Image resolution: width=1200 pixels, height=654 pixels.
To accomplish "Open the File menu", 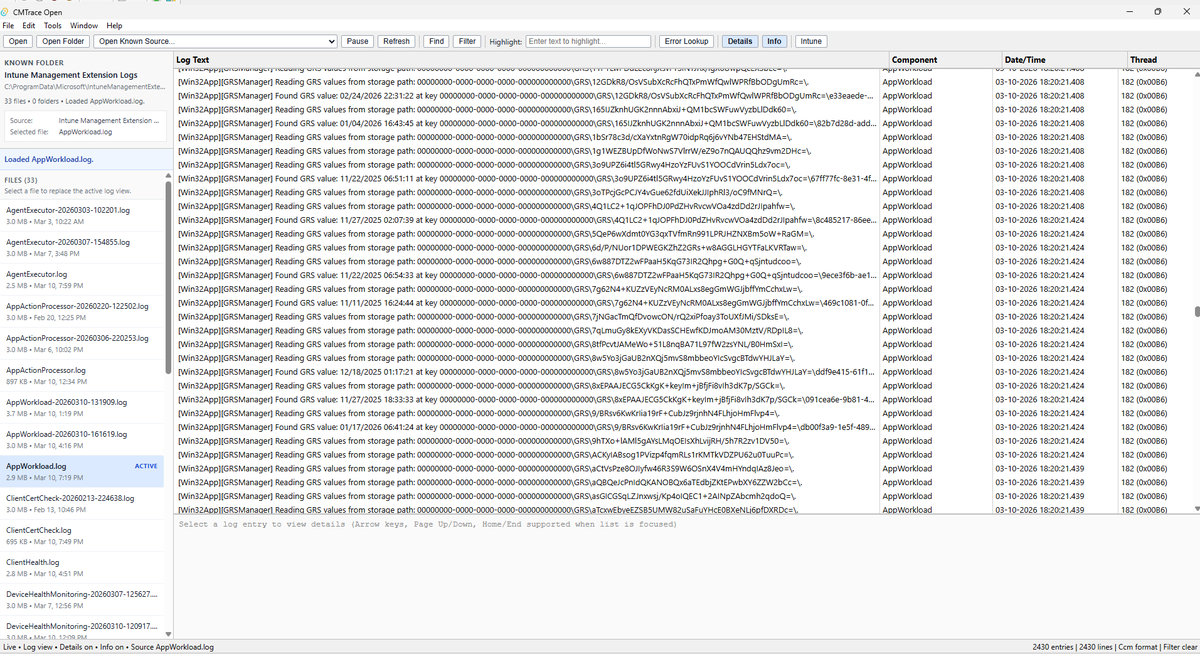I will pyautogui.click(x=10, y=25).
